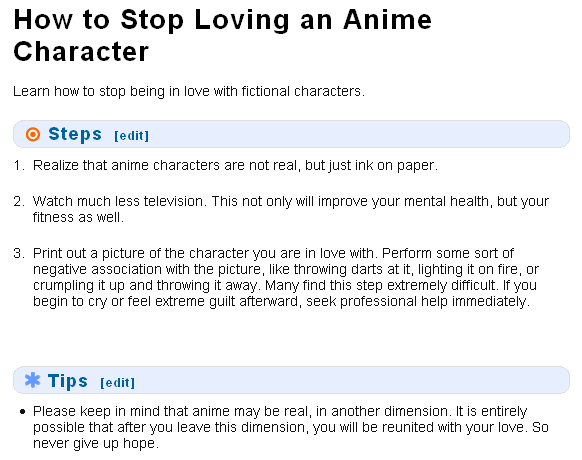Click the bullet point before the tip

[x=23, y=411]
